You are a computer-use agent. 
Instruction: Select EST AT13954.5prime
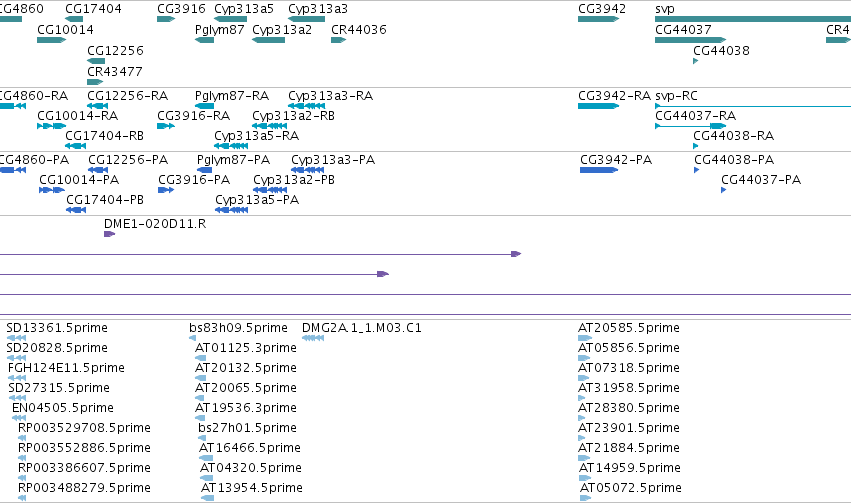click(207, 499)
